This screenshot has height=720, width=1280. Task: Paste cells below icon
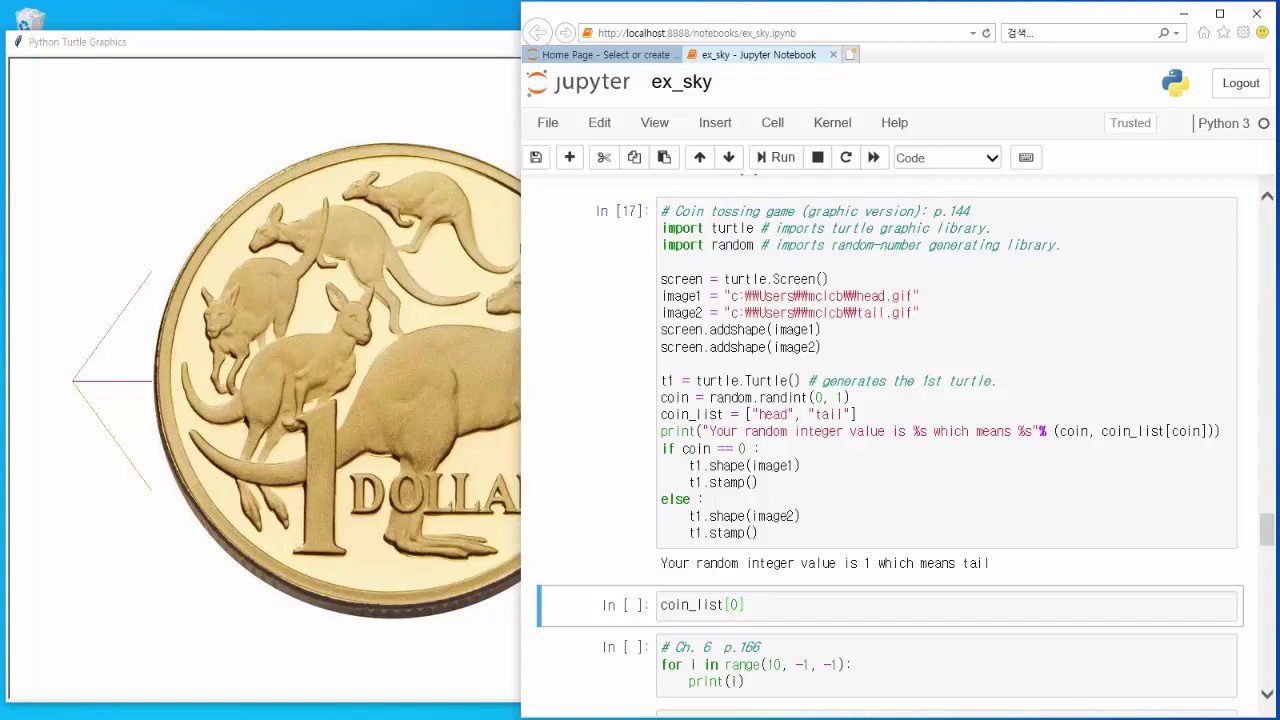pyautogui.click(x=664, y=157)
